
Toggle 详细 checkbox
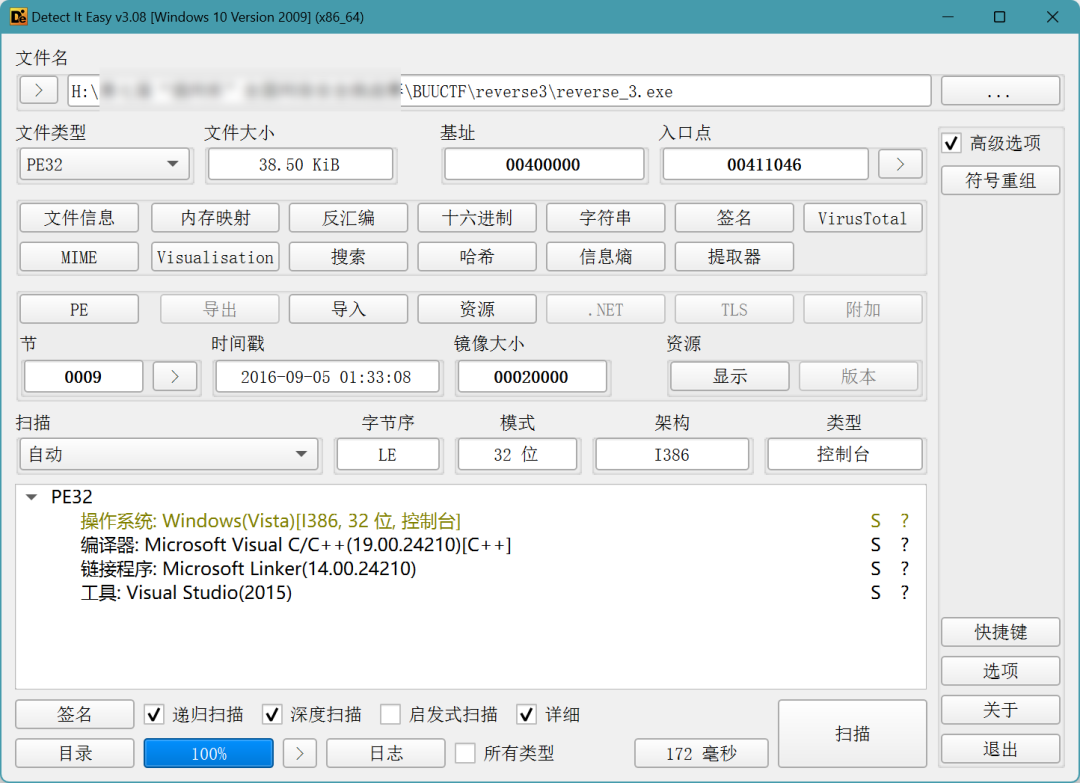(526, 714)
